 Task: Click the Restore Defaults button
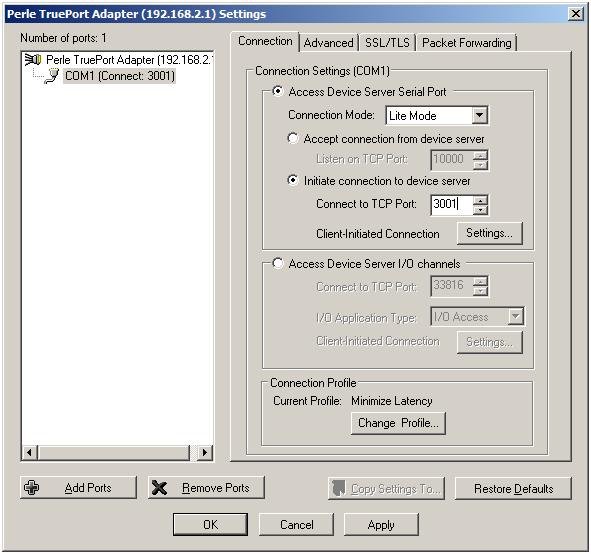click(513, 488)
